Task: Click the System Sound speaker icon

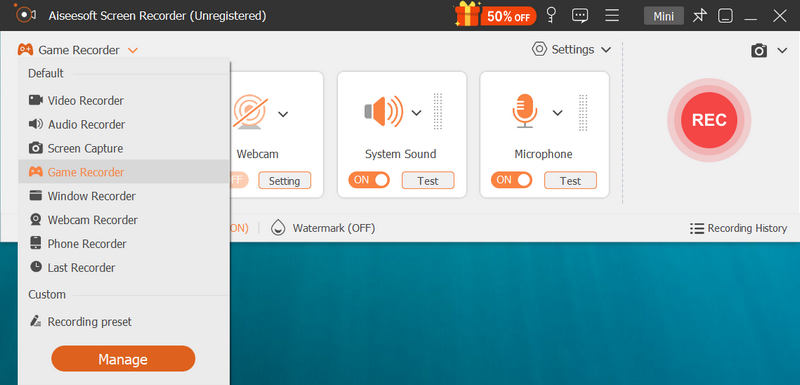Action: point(384,111)
